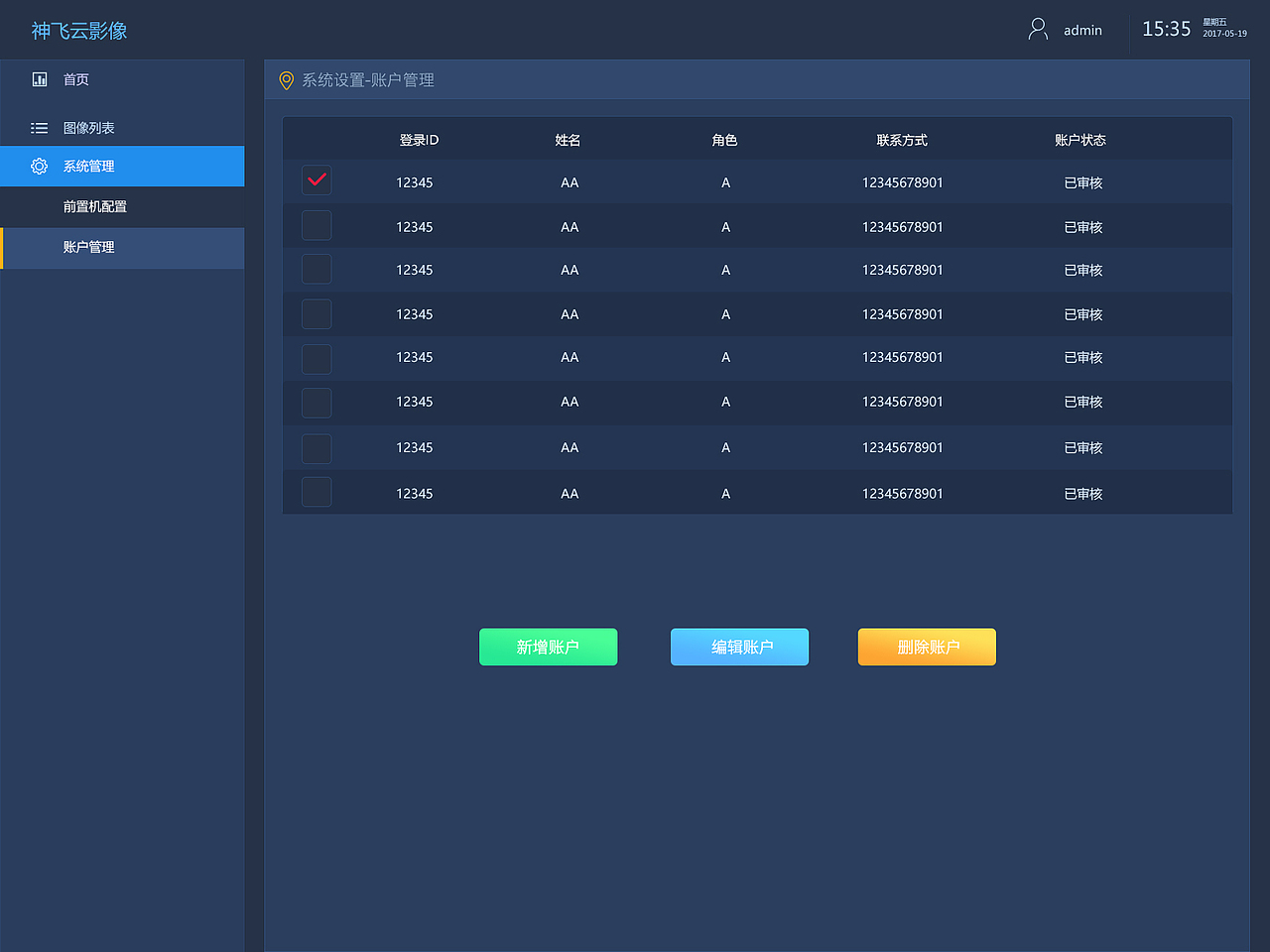The image size is (1270, 952).
Task: Click the list icon beside 图像列表
Action: tap(40, 128)
